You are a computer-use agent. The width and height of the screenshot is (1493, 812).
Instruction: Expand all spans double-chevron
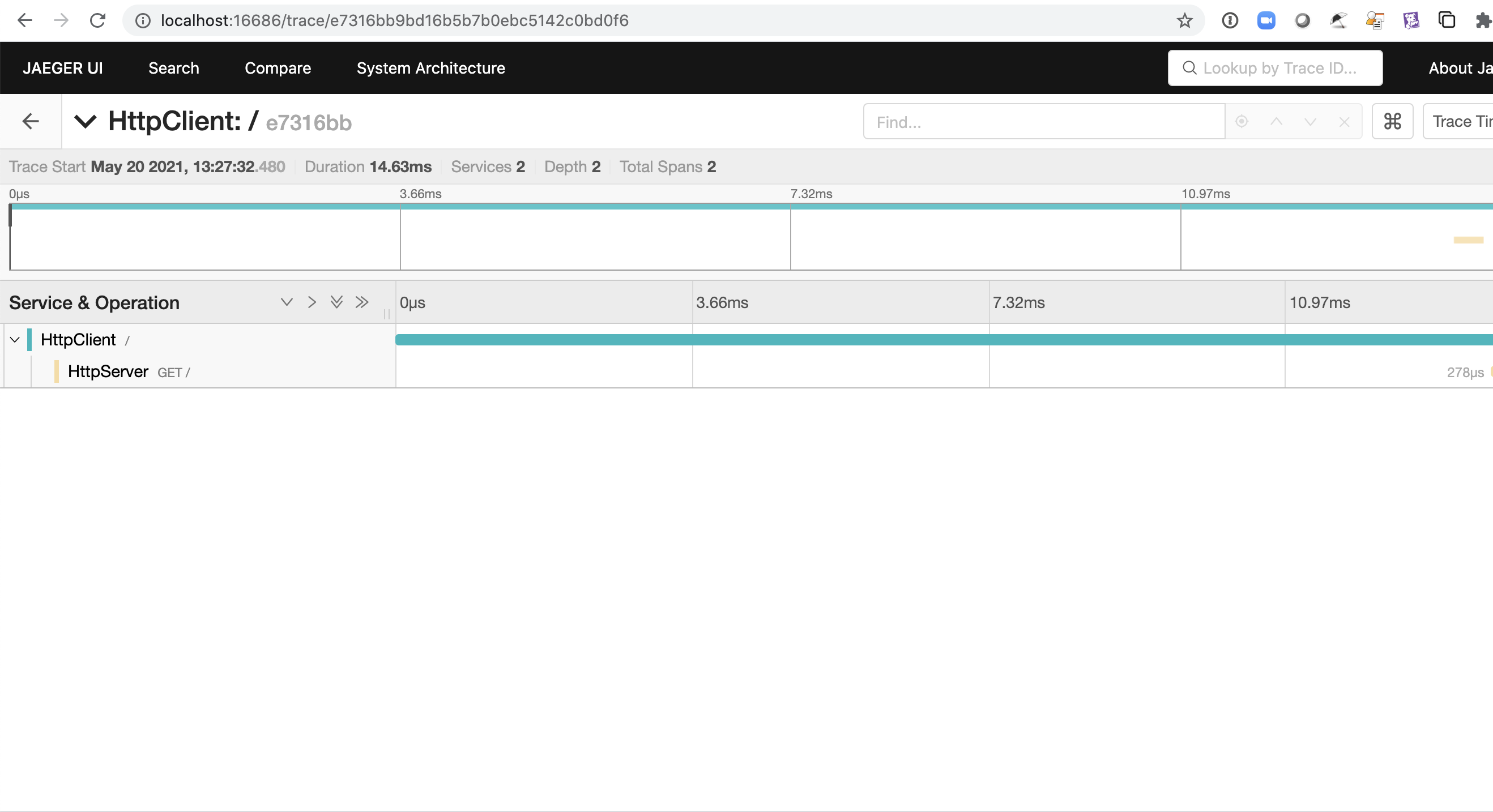tap(337, 302)
